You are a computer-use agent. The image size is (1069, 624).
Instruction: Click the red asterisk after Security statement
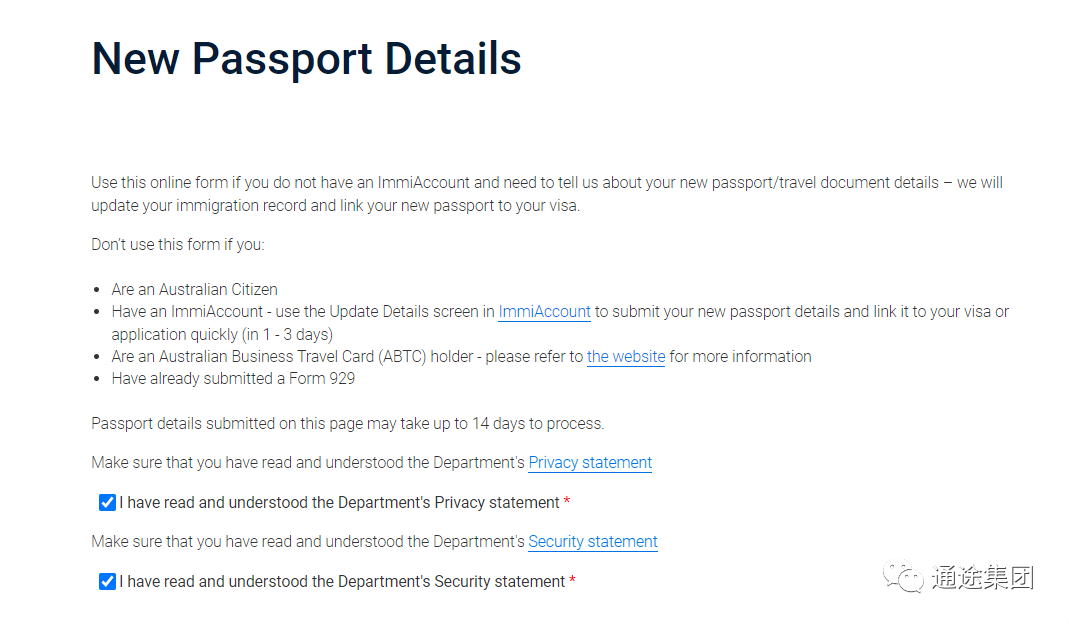pyautogui.click(x=572, y=580)
